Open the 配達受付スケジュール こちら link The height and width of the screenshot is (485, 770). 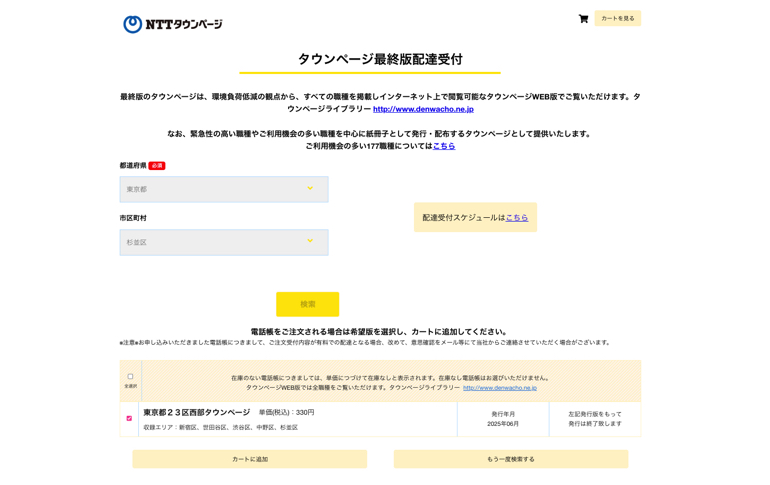(516, 217)
